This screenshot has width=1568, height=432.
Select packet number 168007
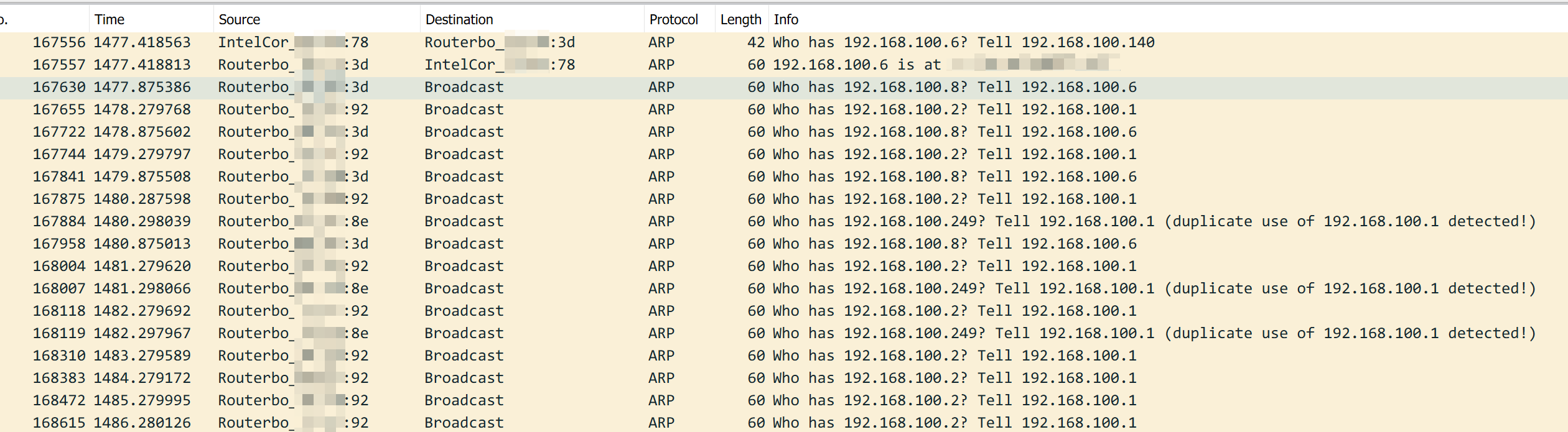(x=59, y=288)
